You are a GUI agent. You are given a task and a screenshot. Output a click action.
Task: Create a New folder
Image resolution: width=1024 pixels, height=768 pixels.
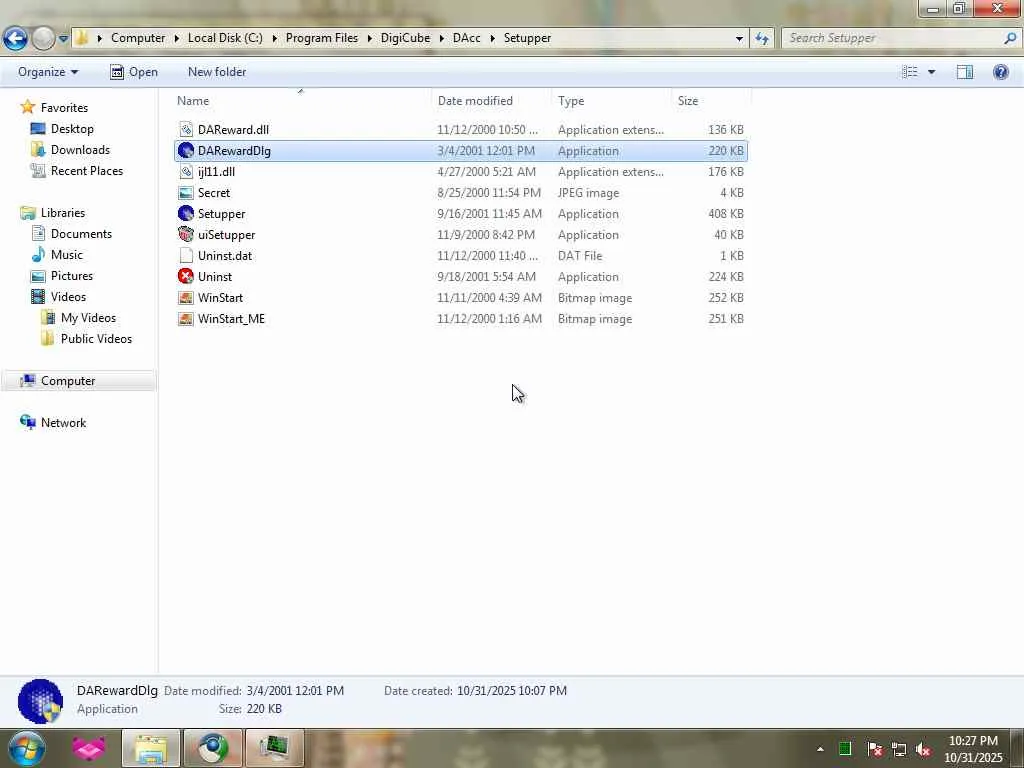217,72
